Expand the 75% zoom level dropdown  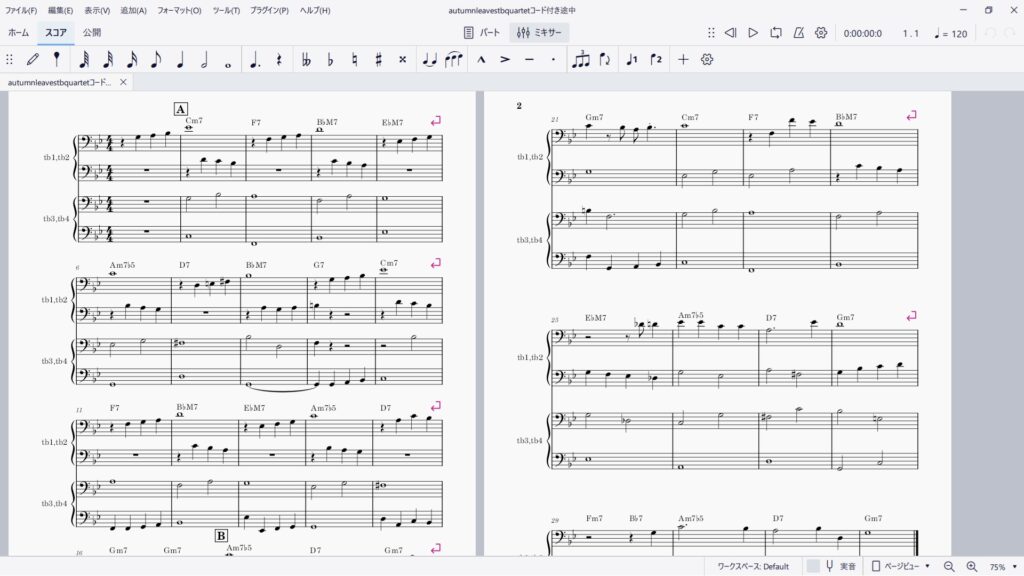tap(1001, 566)
